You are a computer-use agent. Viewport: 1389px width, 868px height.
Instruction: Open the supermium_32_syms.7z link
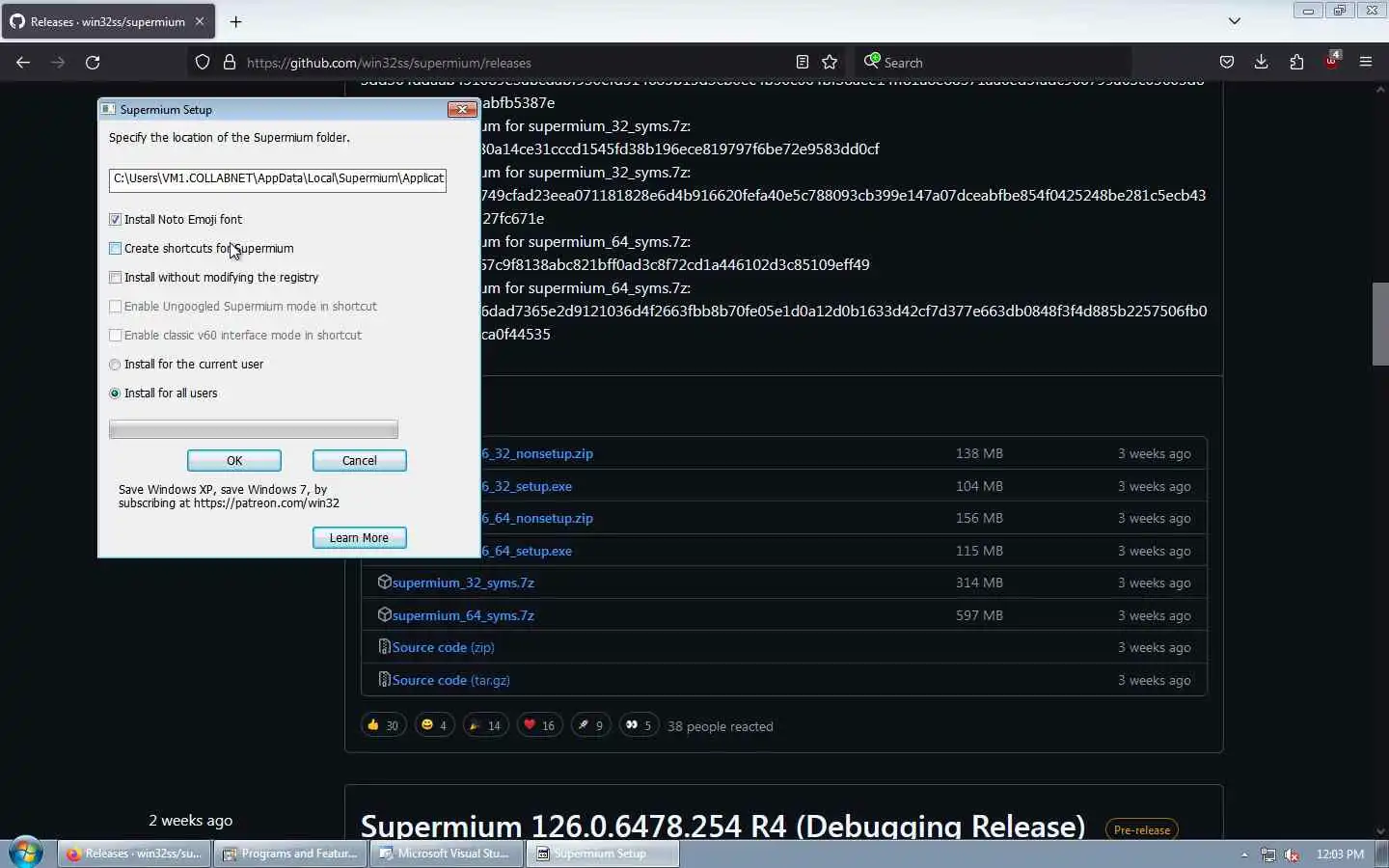[463, 583]
